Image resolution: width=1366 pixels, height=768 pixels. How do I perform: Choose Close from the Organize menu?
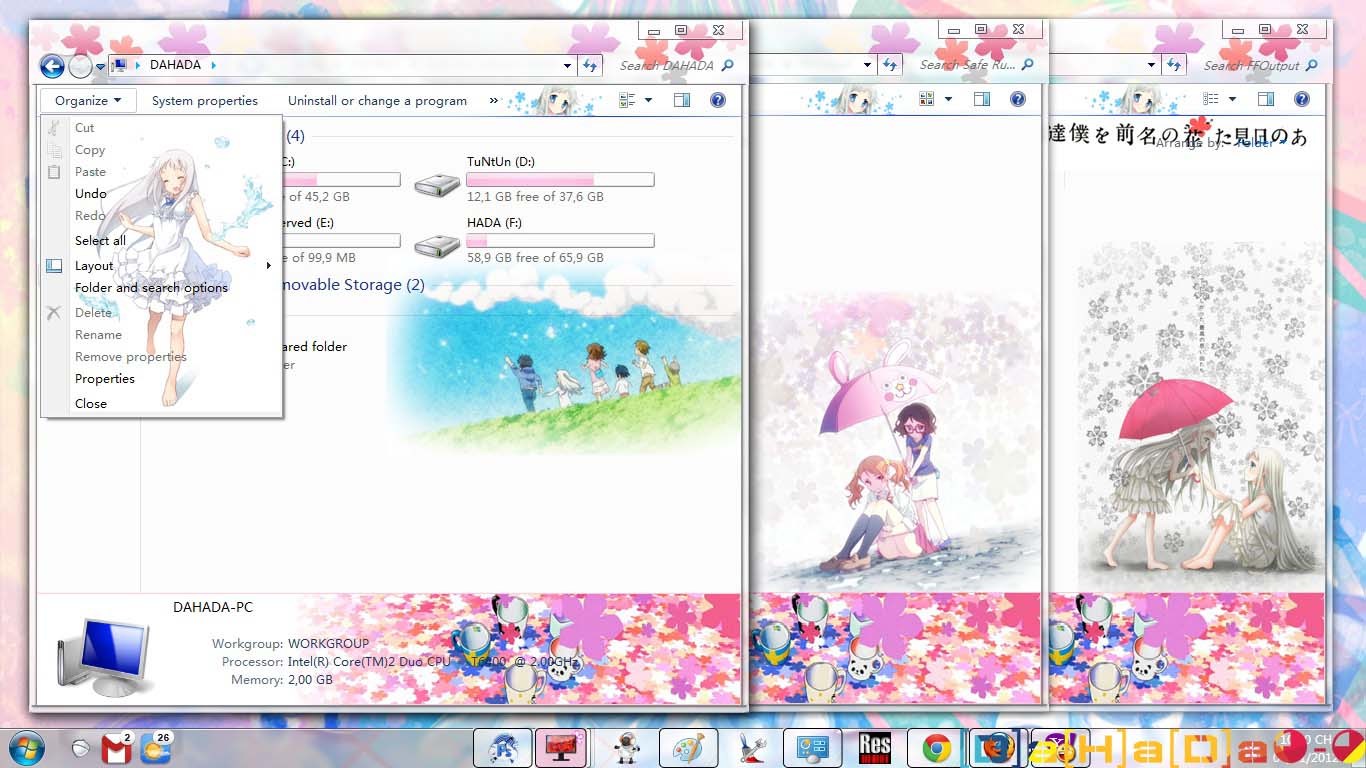pos(162,404)
